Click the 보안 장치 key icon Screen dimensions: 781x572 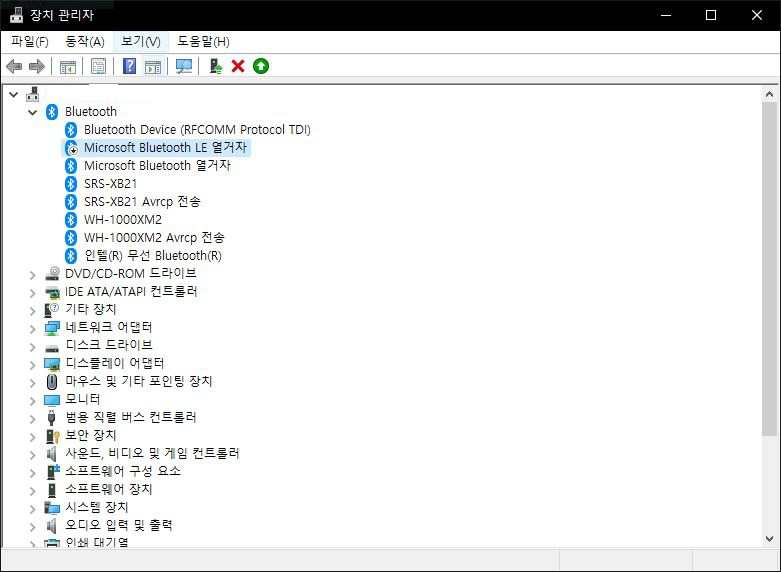(52, 436)
